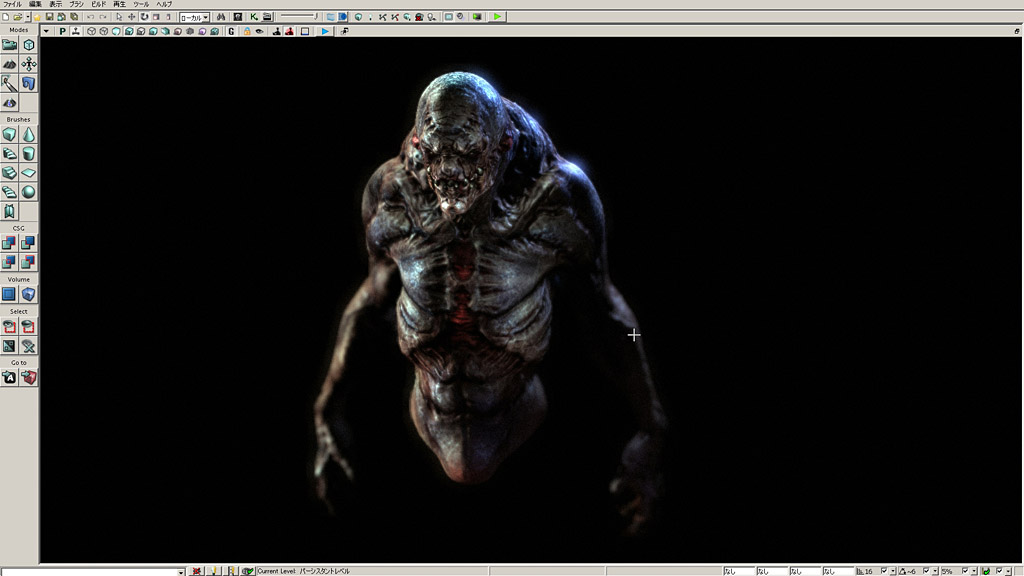Click CSG Add button
Viewport: 1024px width, 576px height.
pos(9,243)
